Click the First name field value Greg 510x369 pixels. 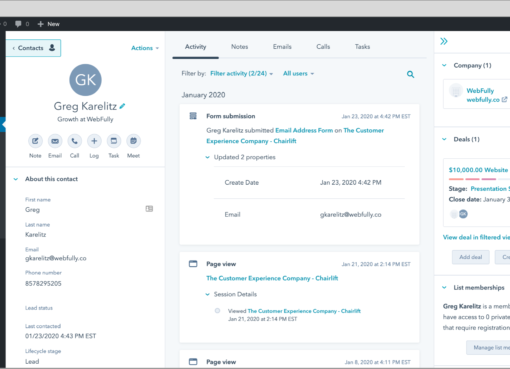32,210
